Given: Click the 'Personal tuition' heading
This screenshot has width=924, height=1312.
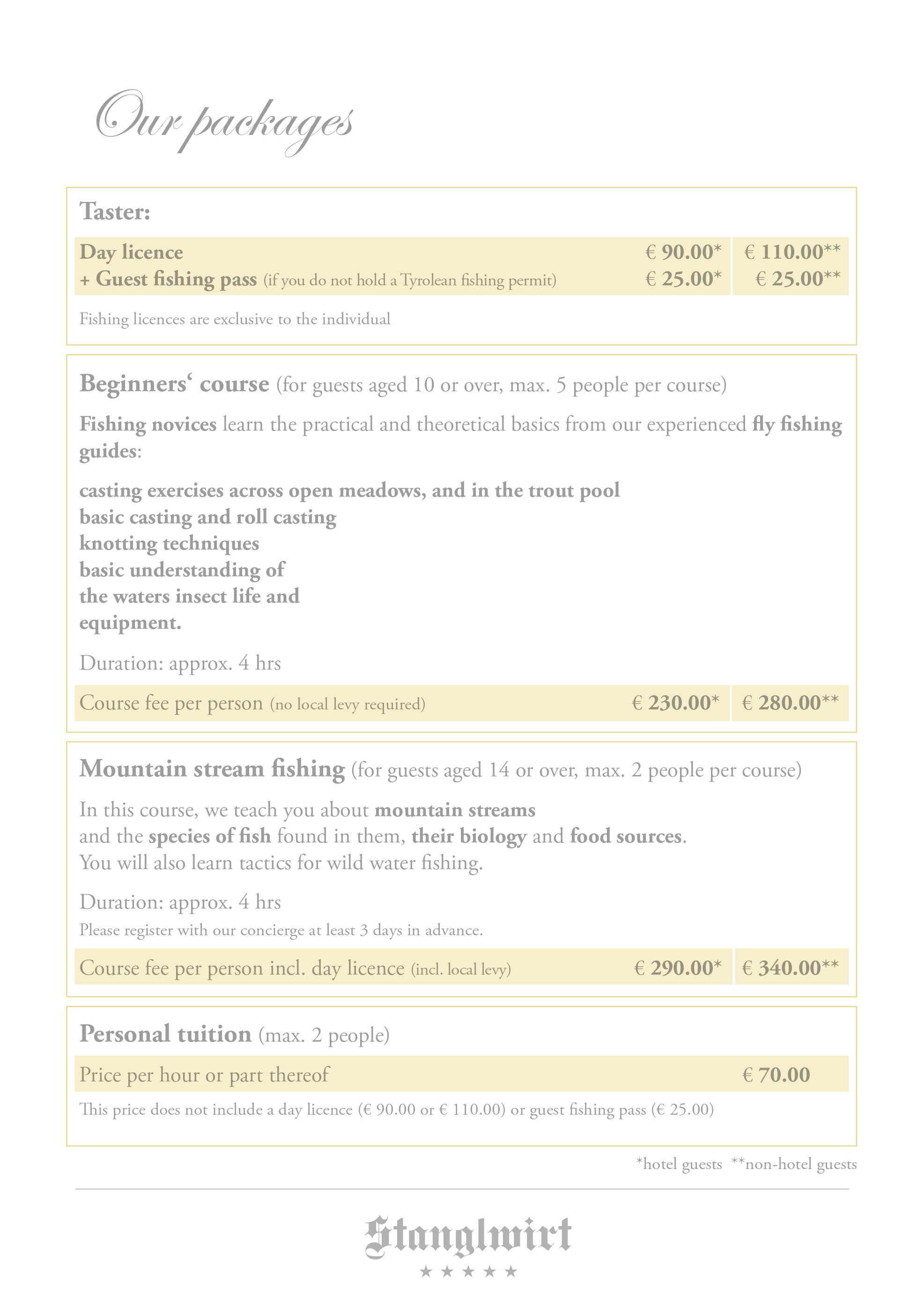Looking at the screenshot, I should (x=166, y=1034).
